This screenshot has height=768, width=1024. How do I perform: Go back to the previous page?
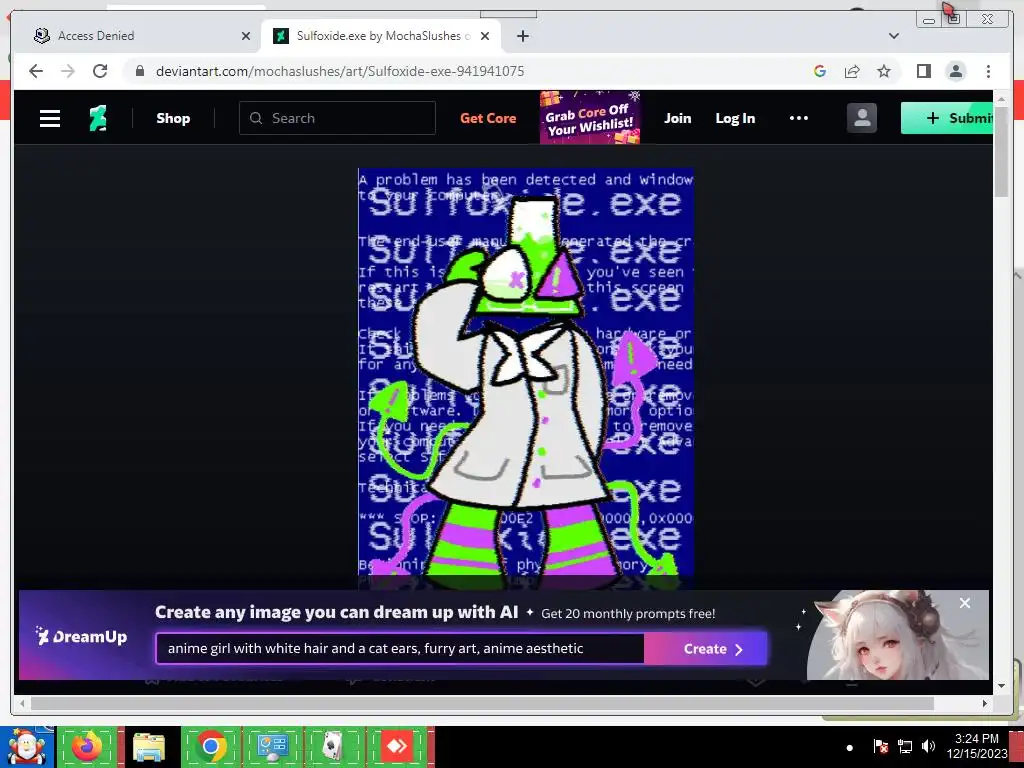tap(36, 71)
